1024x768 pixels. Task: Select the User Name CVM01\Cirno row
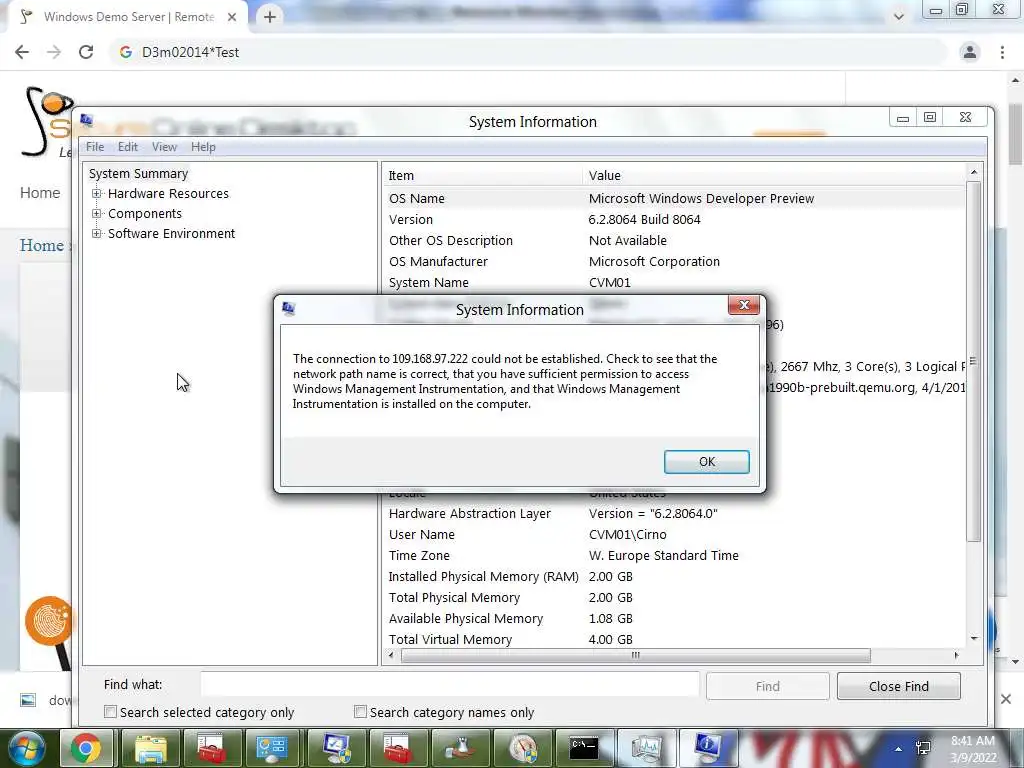pos(674,534)
